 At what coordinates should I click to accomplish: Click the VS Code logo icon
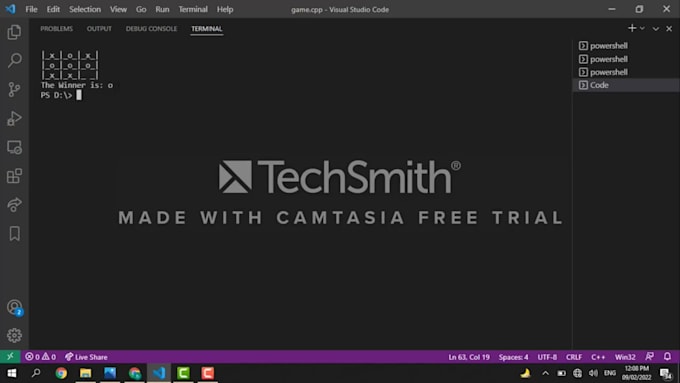click(10, 9)
